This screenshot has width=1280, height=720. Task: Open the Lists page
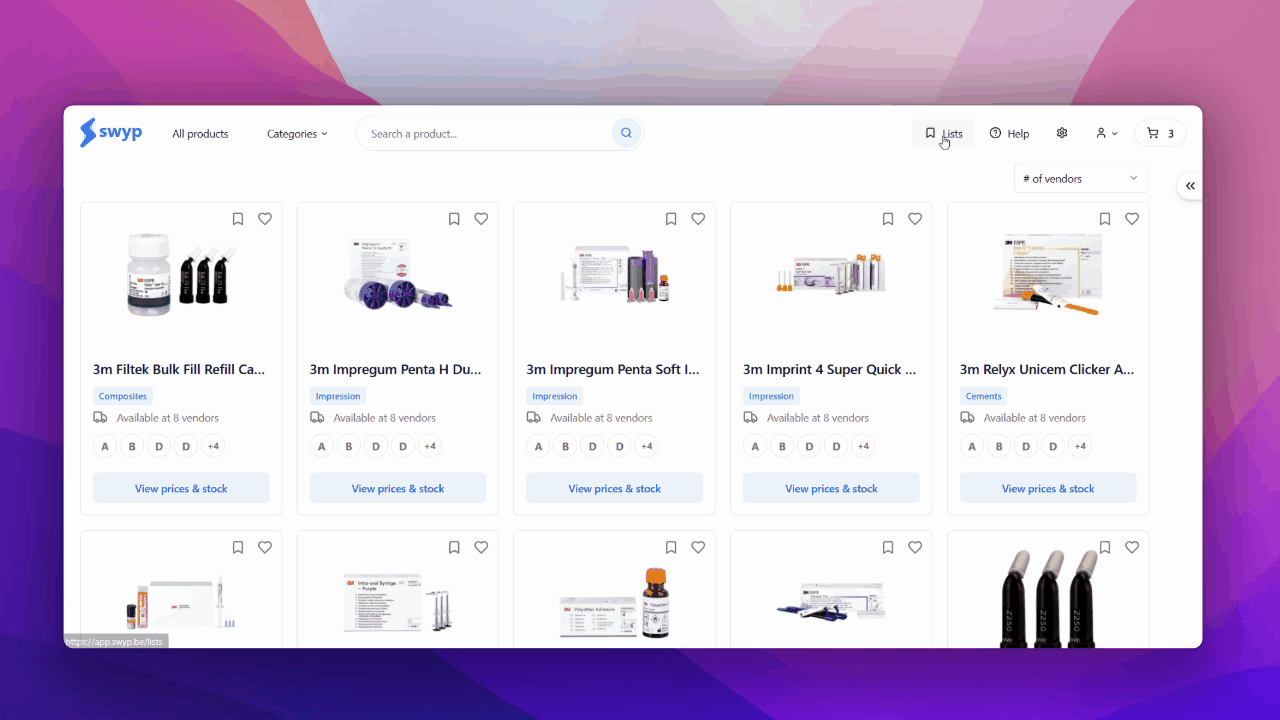(943, 133)
